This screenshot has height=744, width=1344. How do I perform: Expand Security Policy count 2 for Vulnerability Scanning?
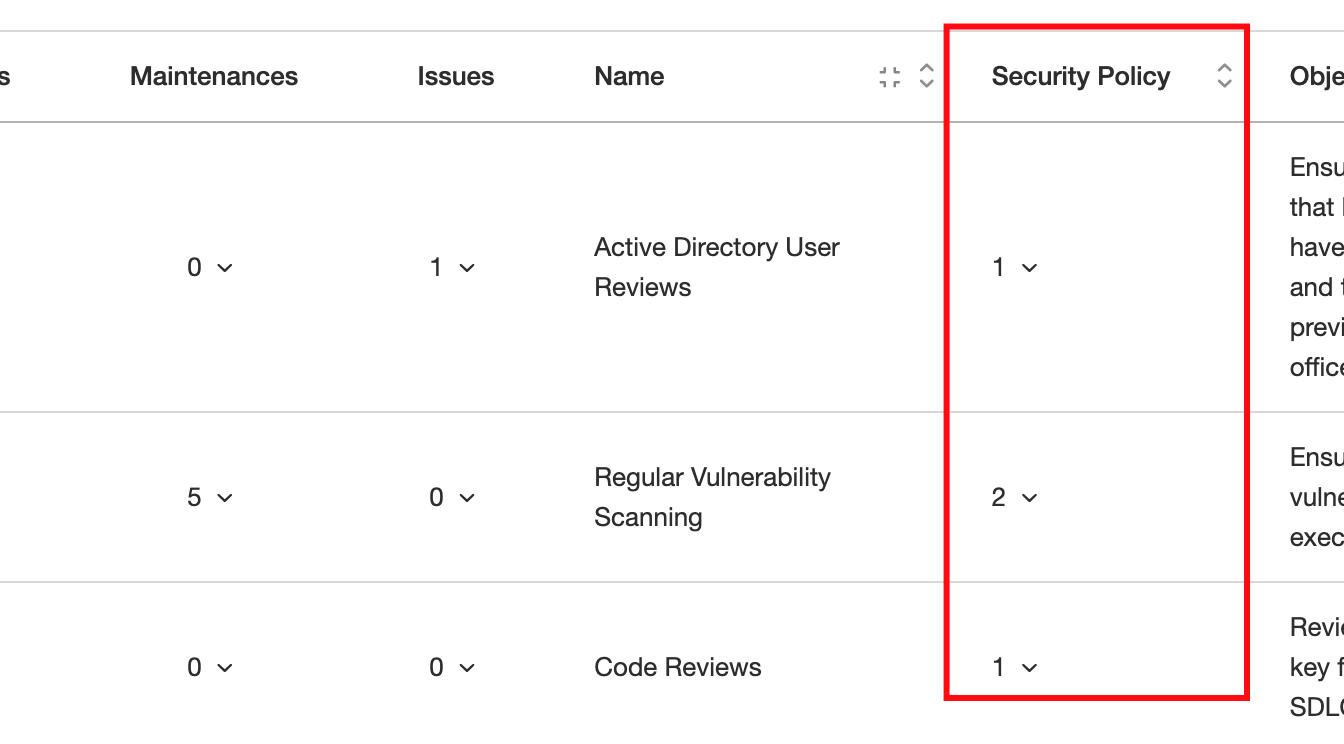coord(1015,497)
